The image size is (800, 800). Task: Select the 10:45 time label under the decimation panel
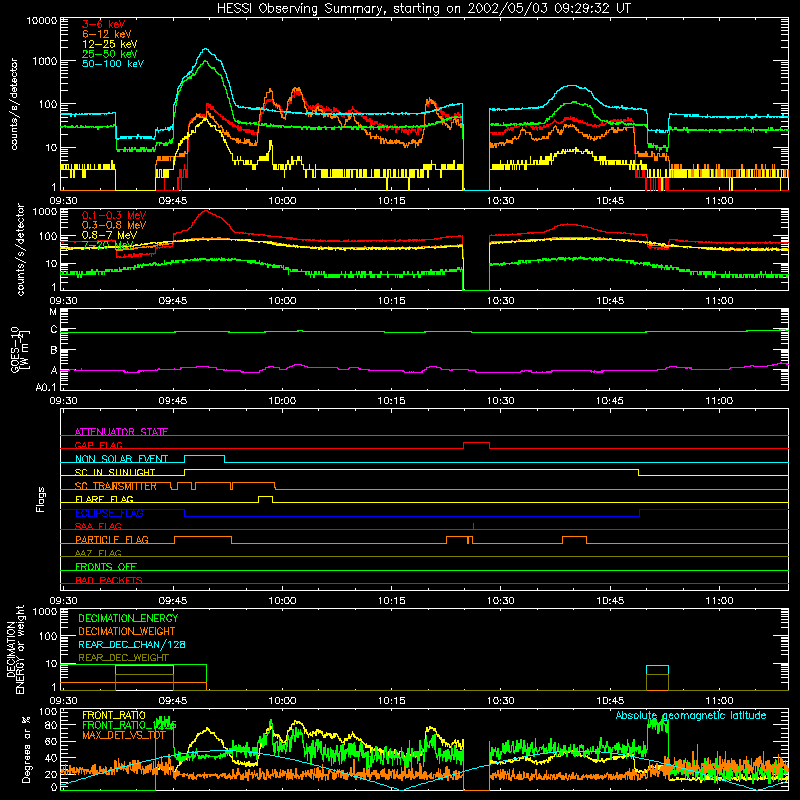610,701
